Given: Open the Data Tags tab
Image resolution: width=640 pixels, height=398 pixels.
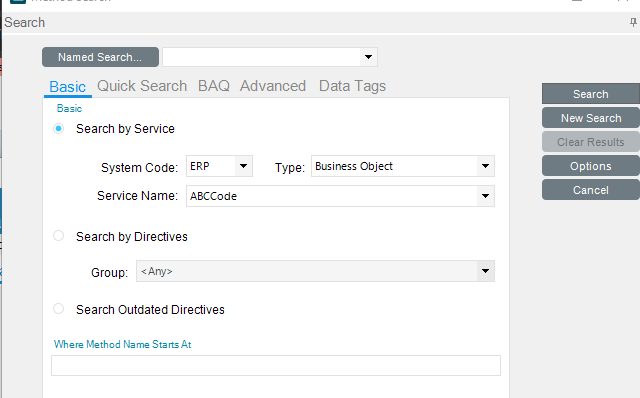Looking at the screenshot, I should 352,86.
